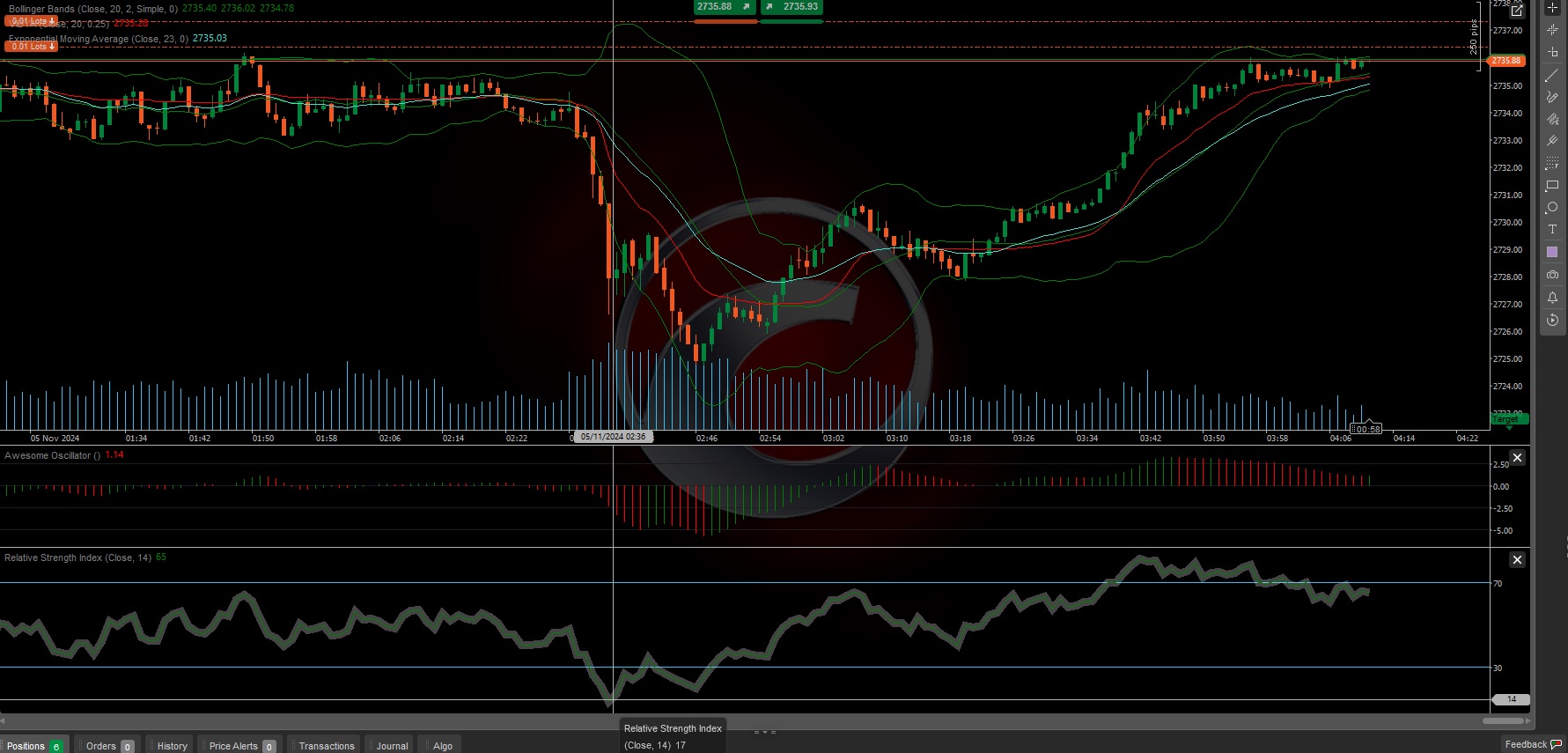Image resolution: width=1568 pixels, height=753 pixels.
Task: Click the 05 Nov 2024 date label
Action: (55, 438)
